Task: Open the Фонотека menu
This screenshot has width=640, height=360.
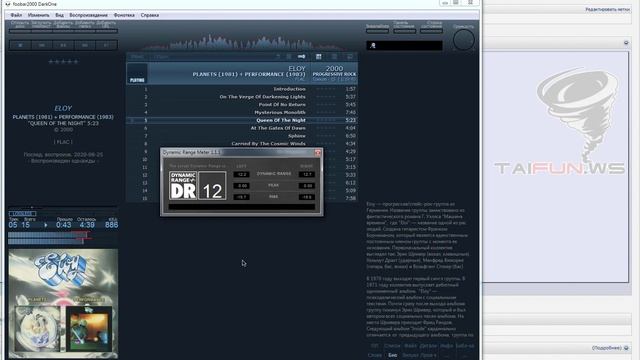Action: click(124, 15)
